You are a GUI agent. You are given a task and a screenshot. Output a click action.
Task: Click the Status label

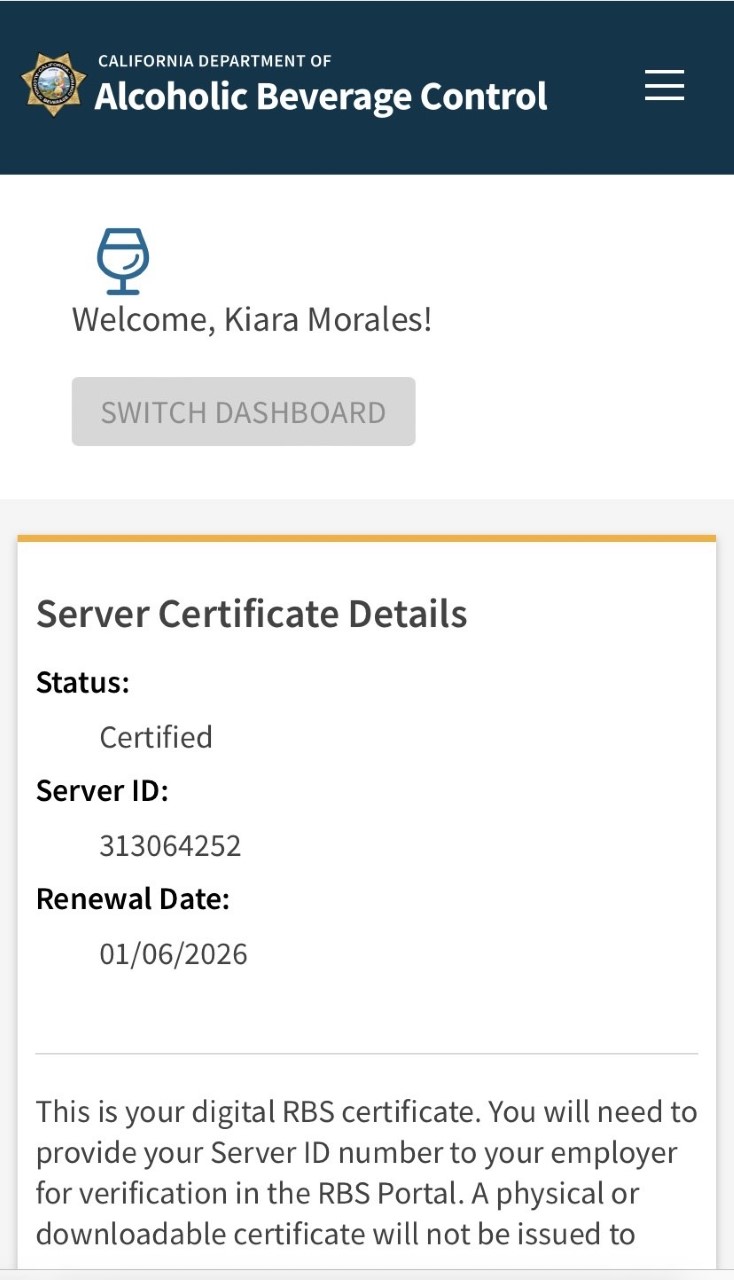(83, 683)
